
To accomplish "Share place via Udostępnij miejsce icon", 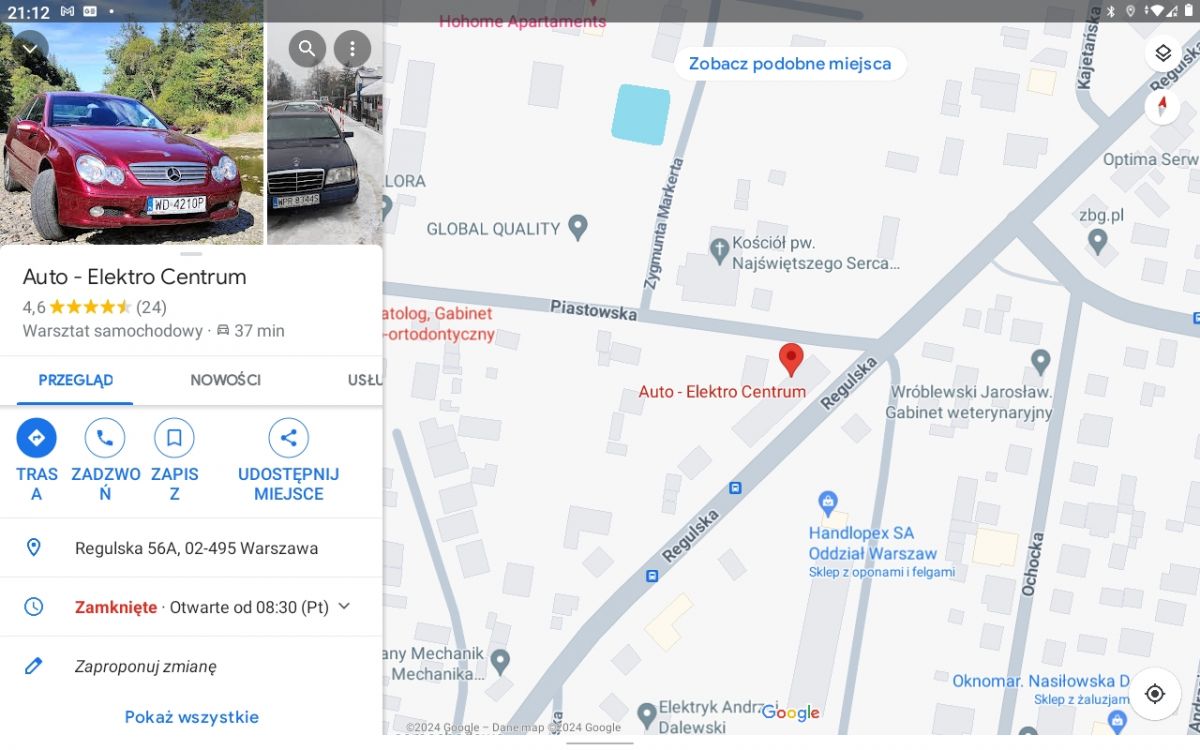I will click(288, 438).
